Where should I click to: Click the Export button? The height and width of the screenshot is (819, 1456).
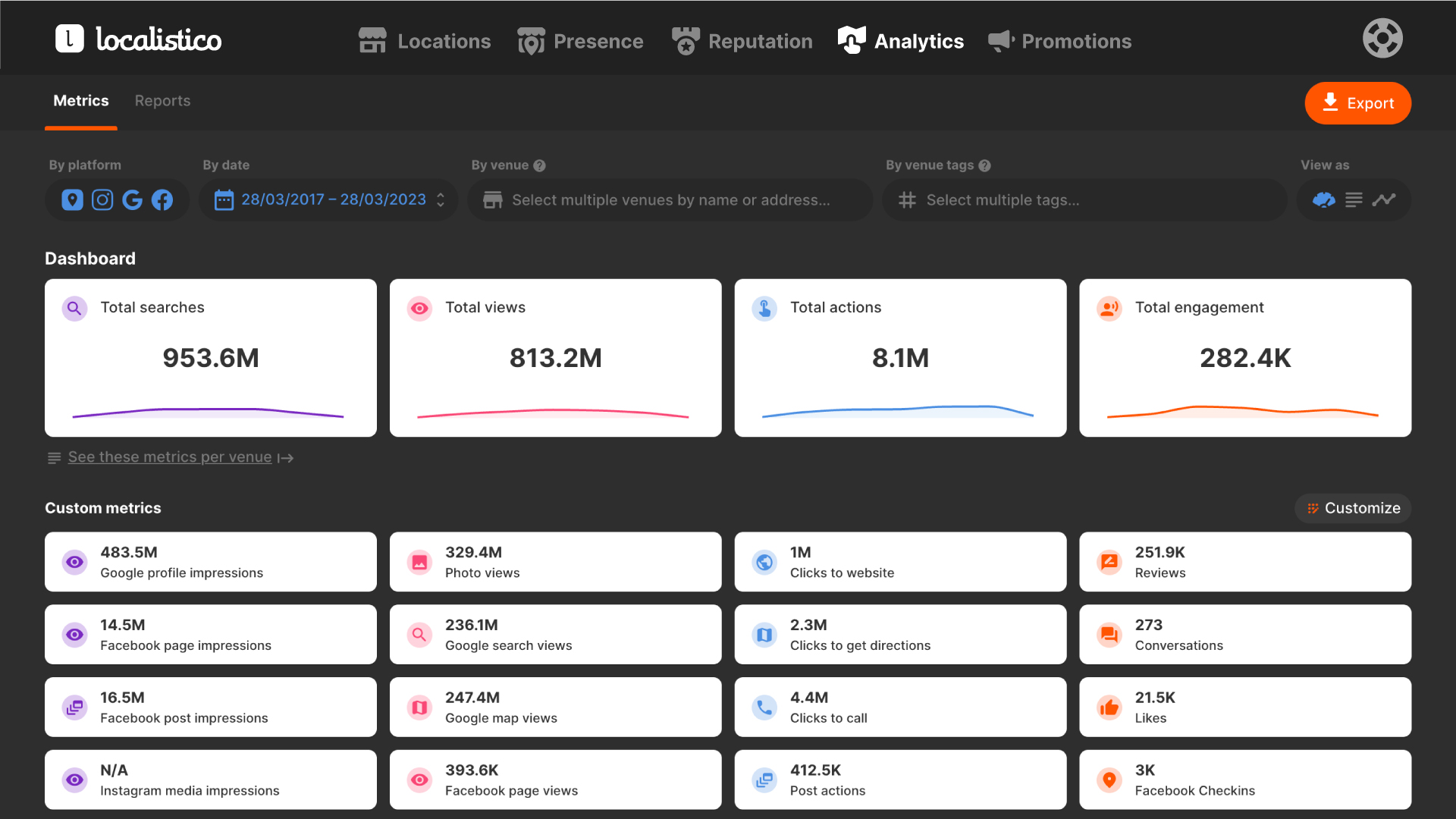point(1357,103)
